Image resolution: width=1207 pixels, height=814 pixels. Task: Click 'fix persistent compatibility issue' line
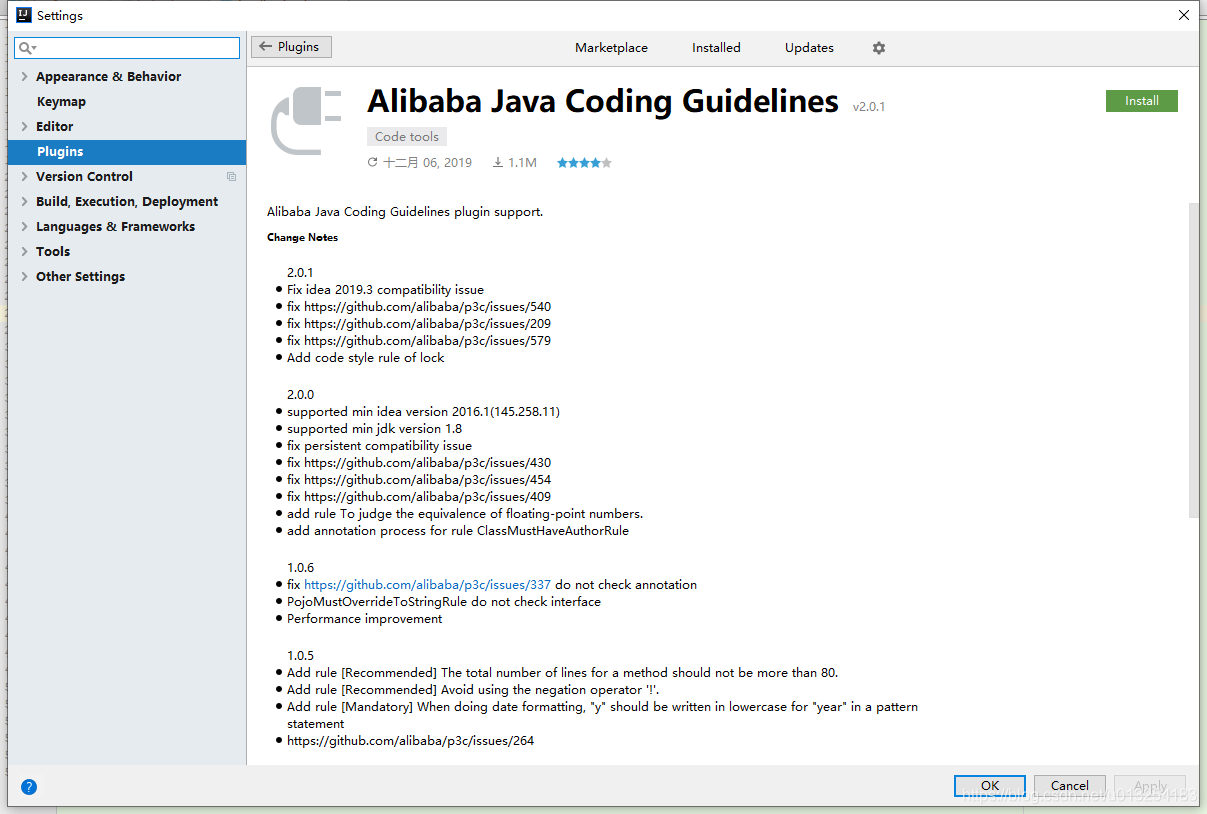(379, 446)
